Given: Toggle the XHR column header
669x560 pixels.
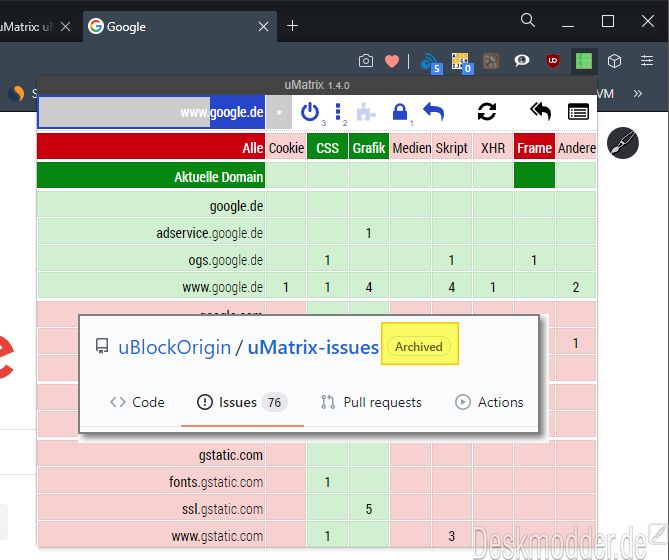Looking at the screenshot, I should tap(493, 146).
